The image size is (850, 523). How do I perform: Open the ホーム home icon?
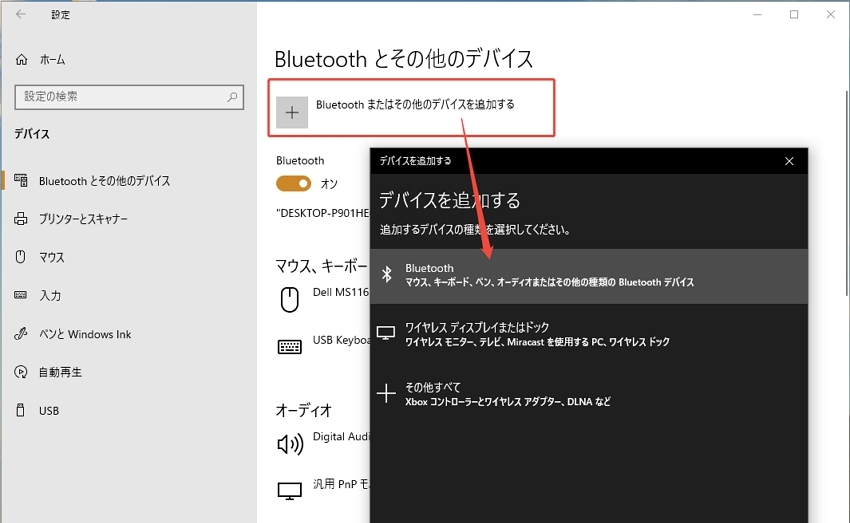pos(22,60)
